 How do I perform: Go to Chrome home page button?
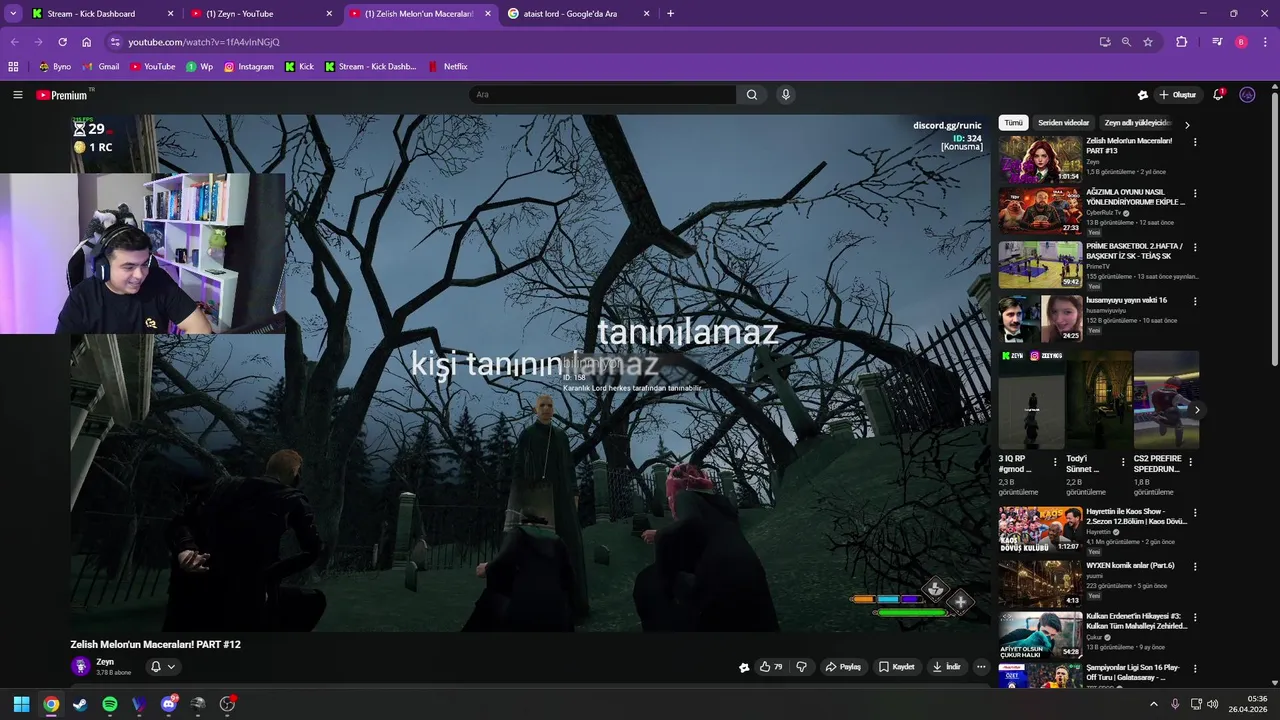(x=87, y=42)
